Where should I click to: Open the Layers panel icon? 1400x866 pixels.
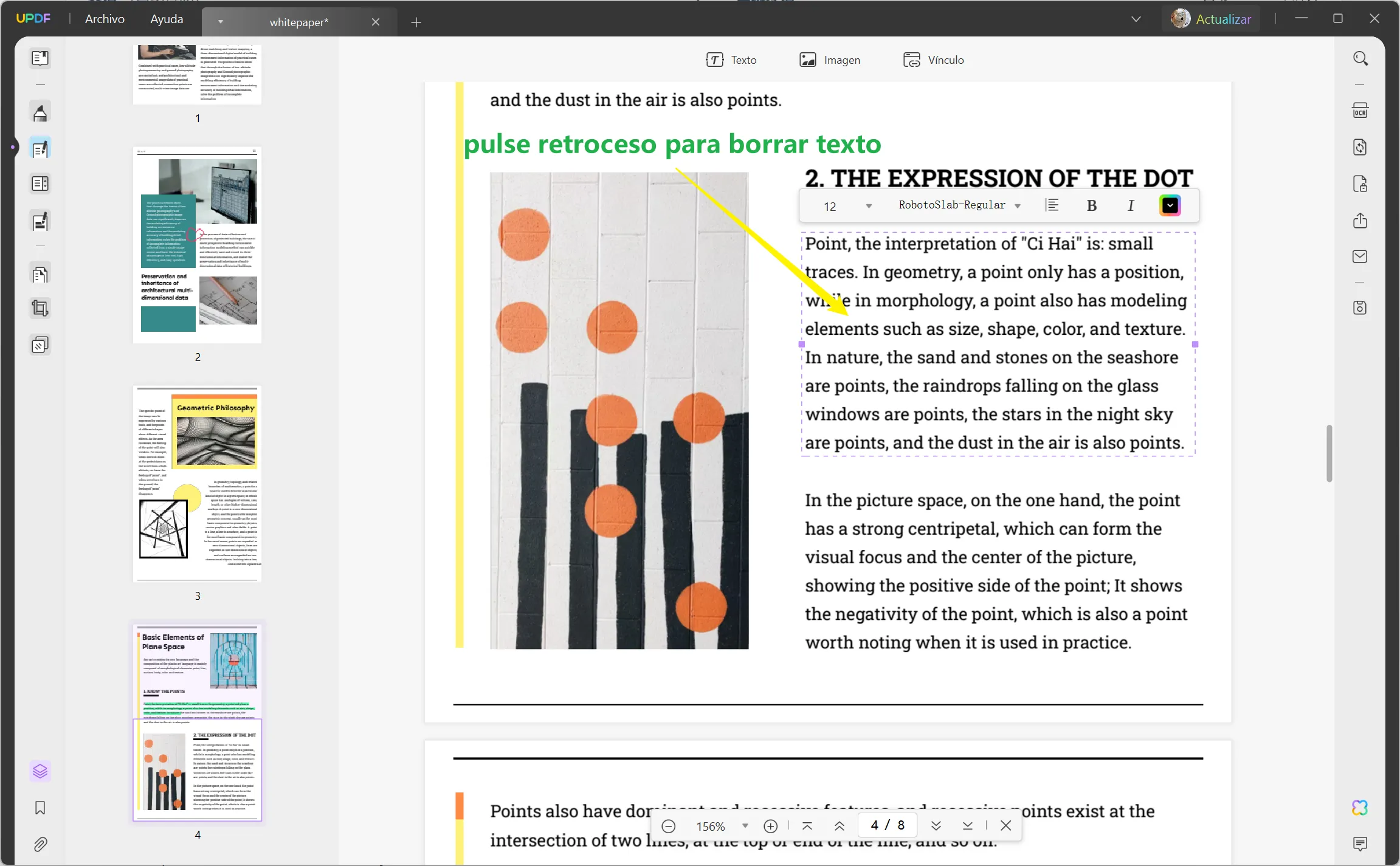click(x=40, y=771)
